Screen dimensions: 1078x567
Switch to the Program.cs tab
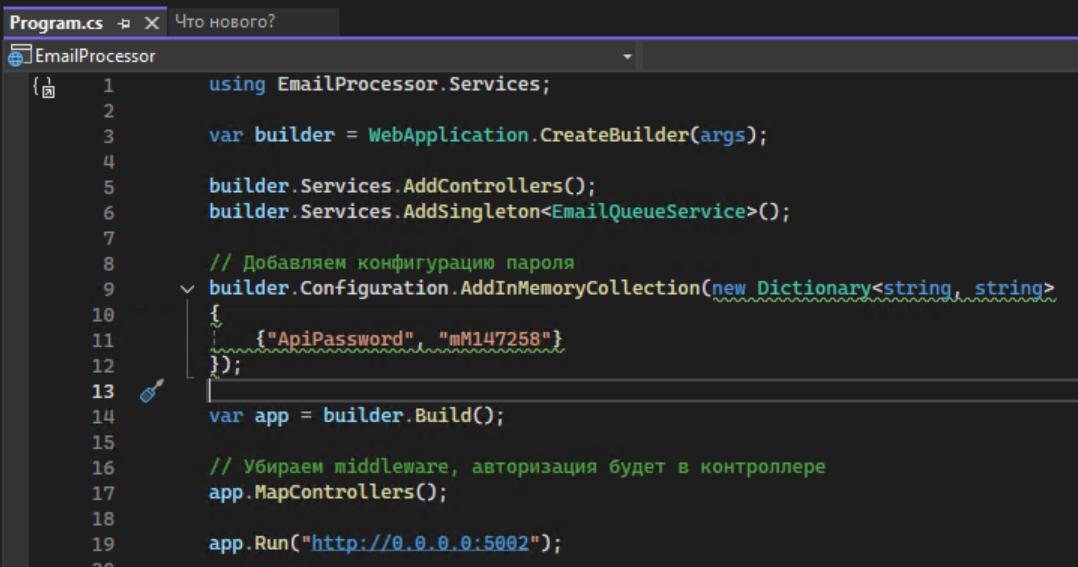pyautogui.click(x=56, y=22)
